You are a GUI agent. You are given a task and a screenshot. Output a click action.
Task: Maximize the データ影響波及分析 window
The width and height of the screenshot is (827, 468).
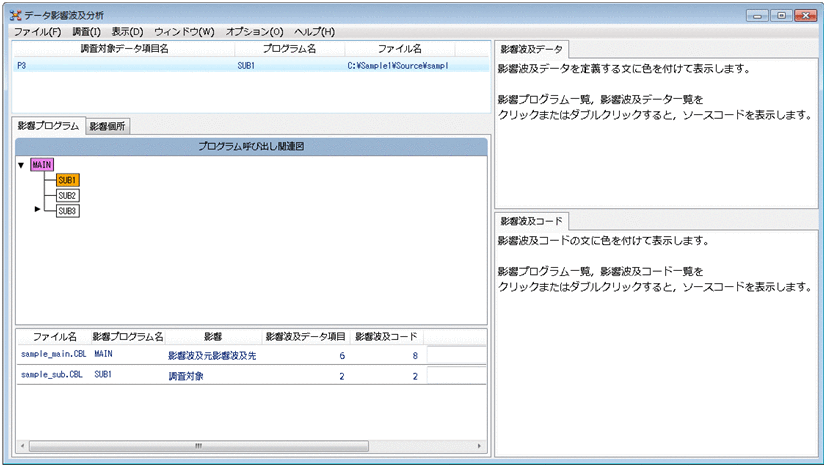[782, 16]
